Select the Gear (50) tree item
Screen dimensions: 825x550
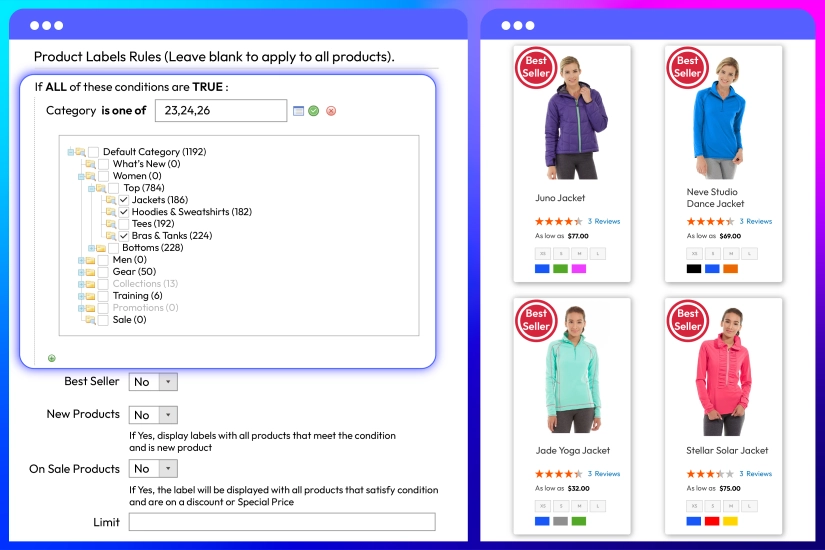point(134,272)
